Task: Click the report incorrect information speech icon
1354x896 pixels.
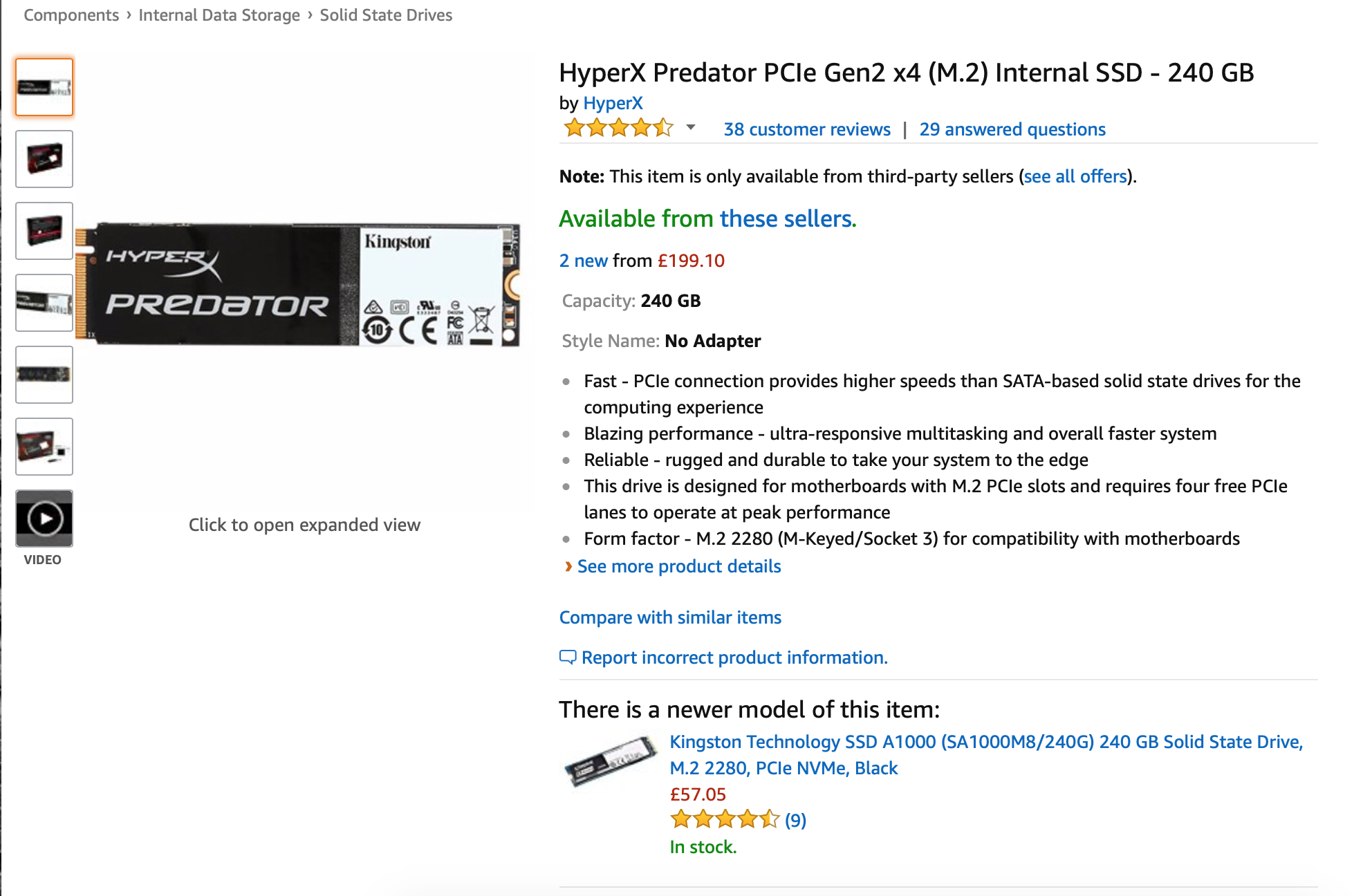Action: (567, 657)
